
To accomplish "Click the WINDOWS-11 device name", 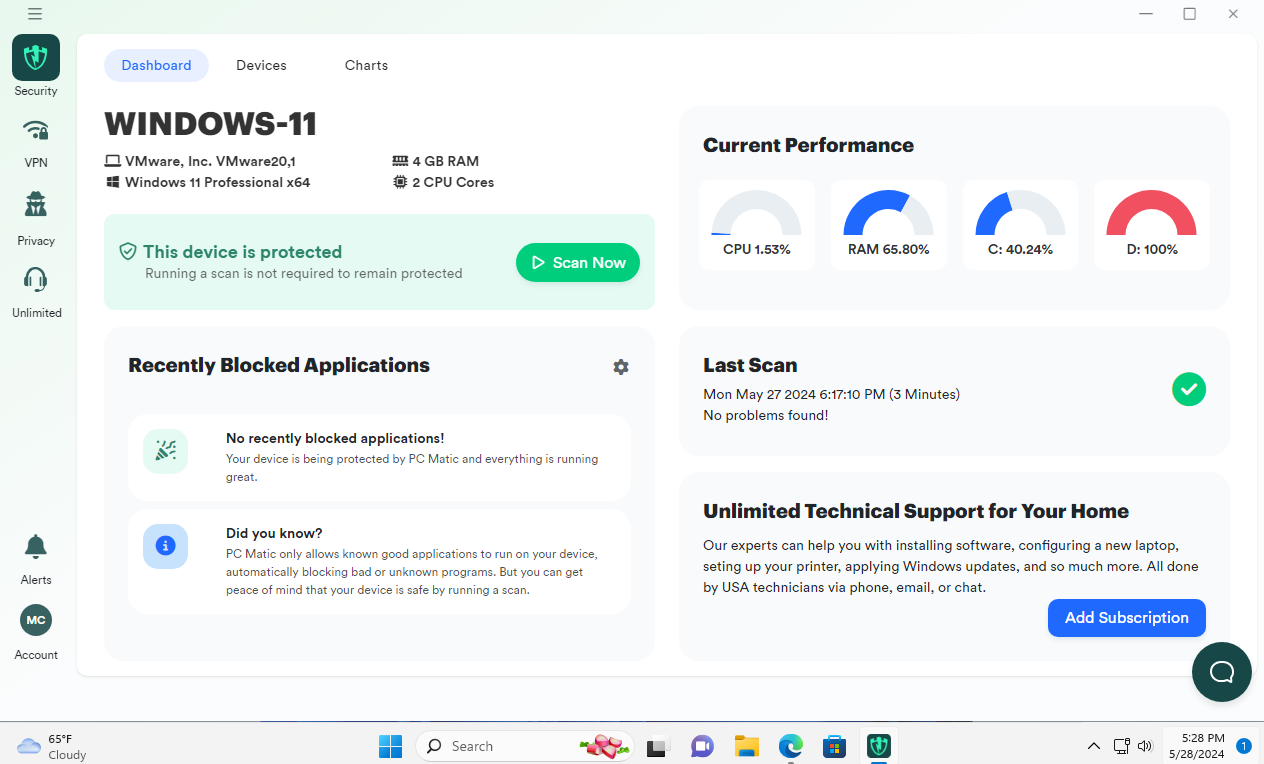I will 211,124.
